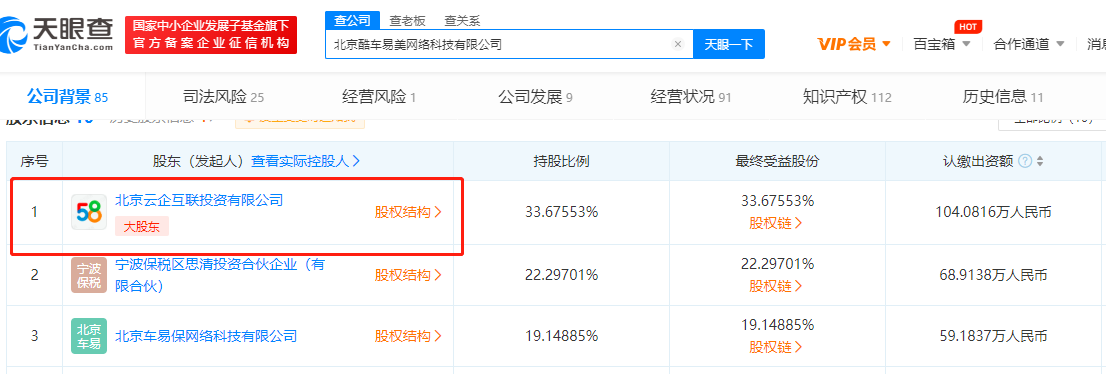Click the HOT badge
The image size is (1106, 374).
[968, 26]
